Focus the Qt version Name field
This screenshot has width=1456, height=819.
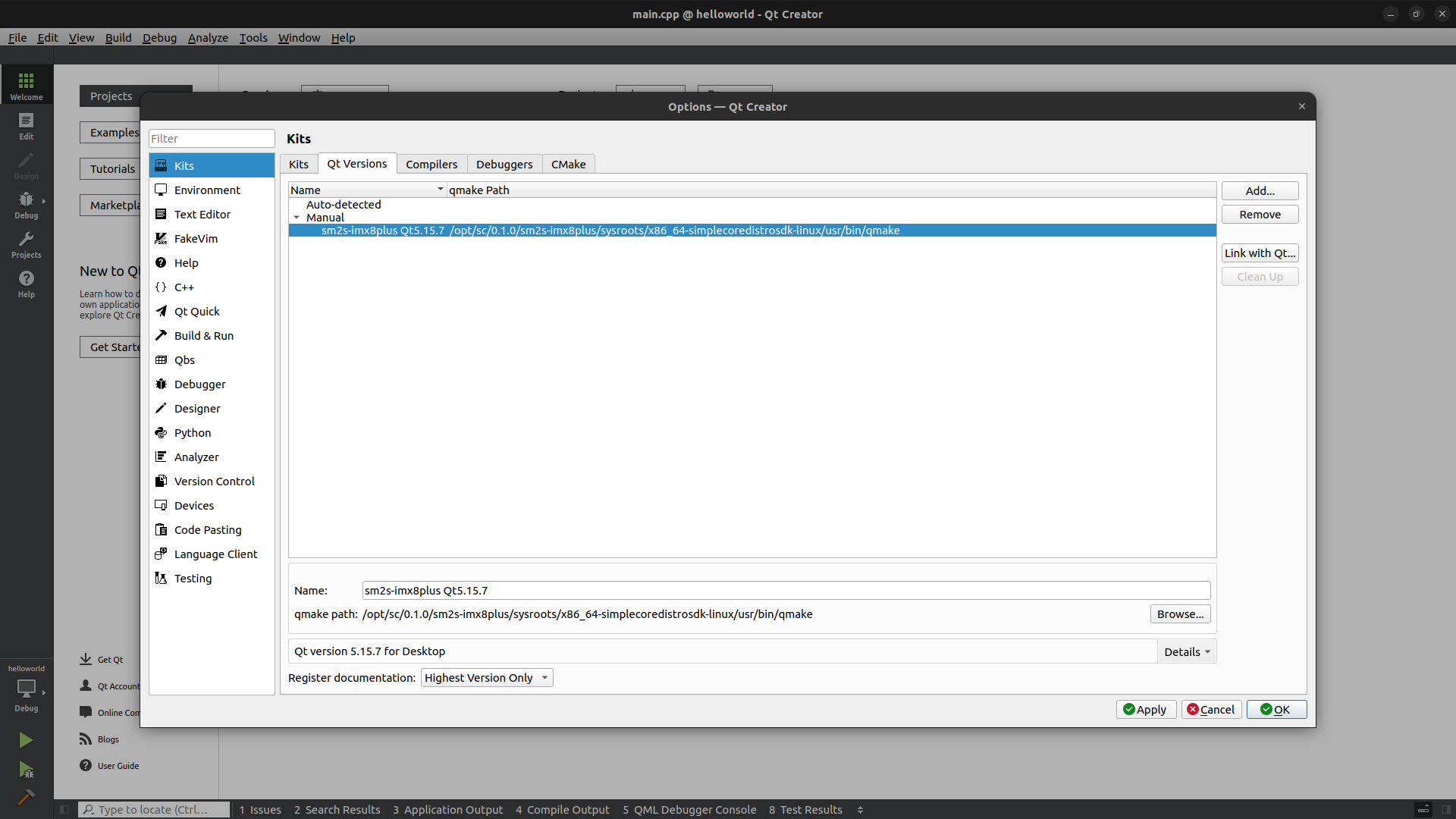point(786,591)
